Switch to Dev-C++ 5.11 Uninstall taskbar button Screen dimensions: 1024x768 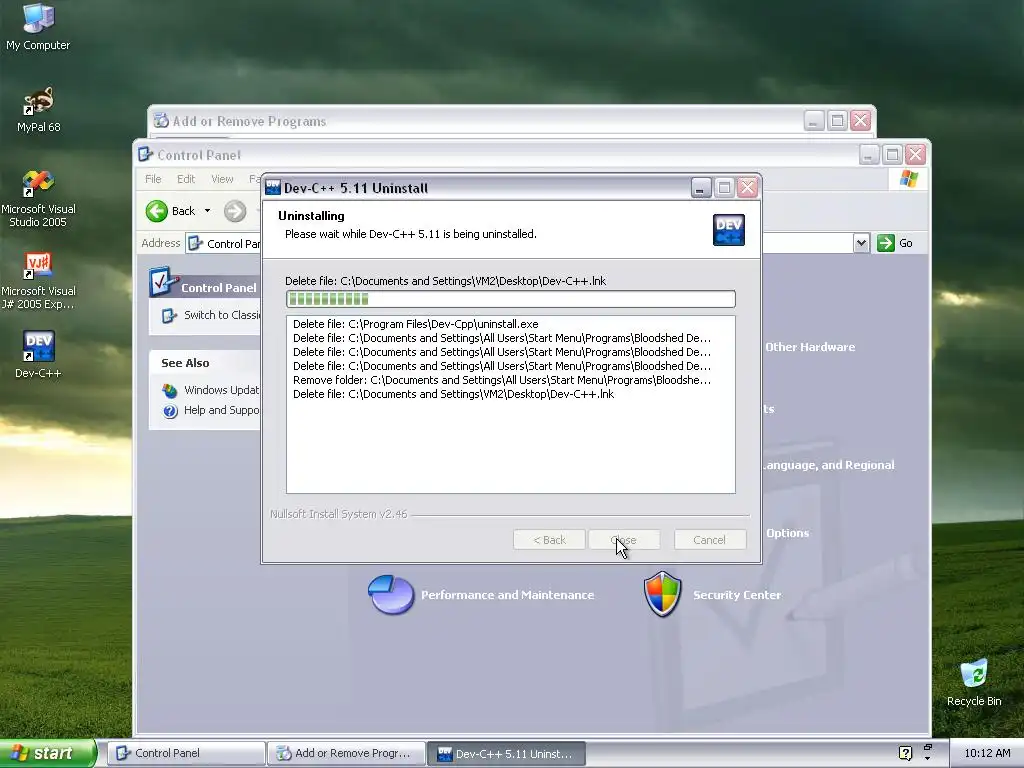coord(506,753)
